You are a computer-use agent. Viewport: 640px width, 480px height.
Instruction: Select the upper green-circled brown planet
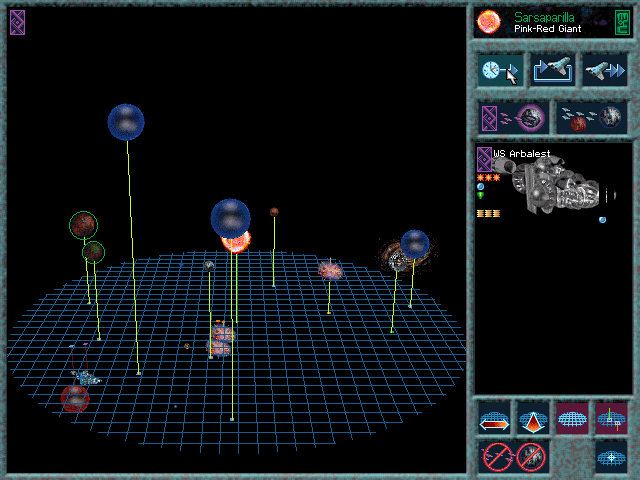pos(83,225)
